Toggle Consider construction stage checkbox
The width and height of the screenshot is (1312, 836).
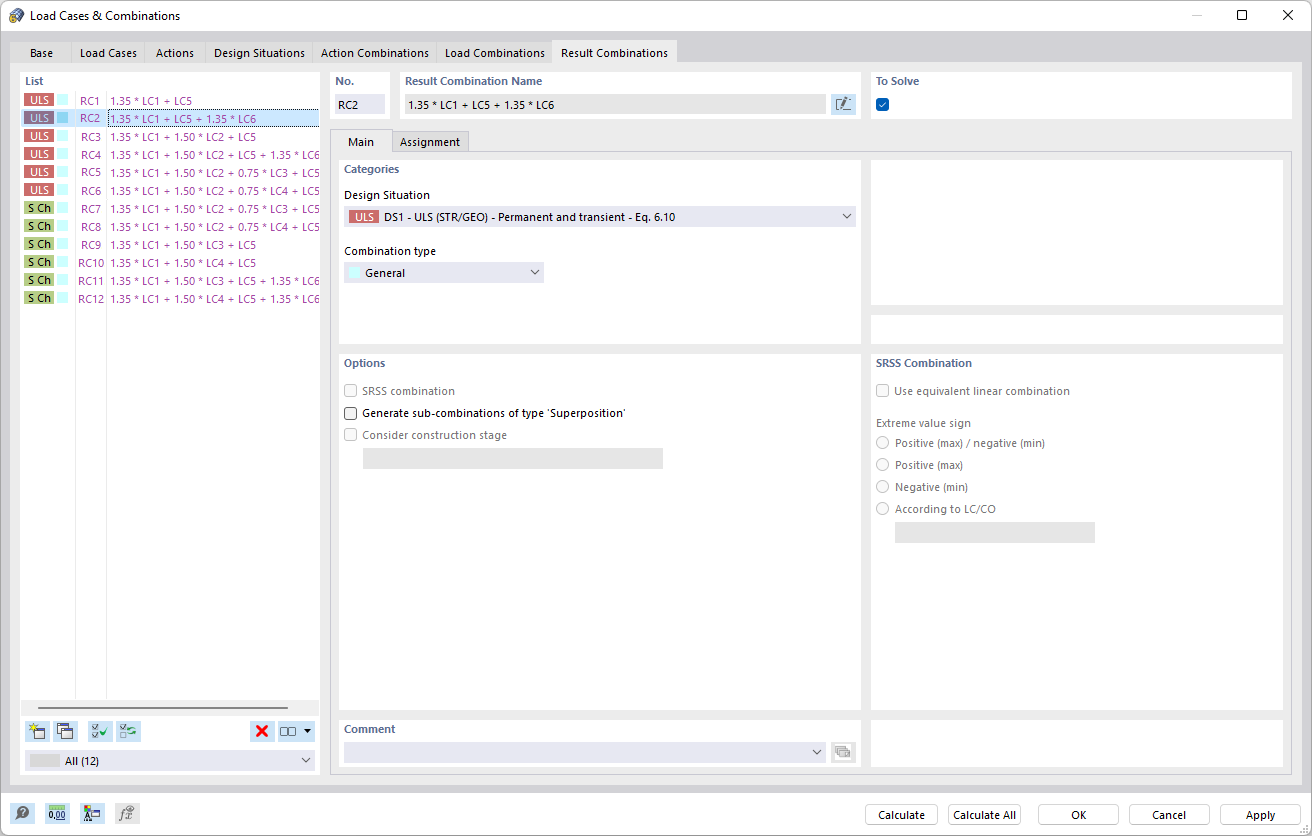tap(350, 435)
